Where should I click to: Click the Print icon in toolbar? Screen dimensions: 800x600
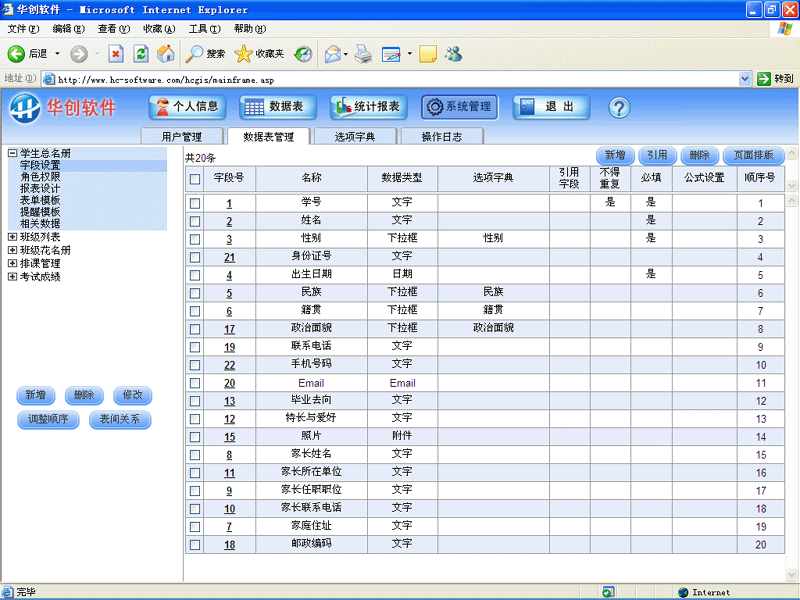(x=363, y=53)
